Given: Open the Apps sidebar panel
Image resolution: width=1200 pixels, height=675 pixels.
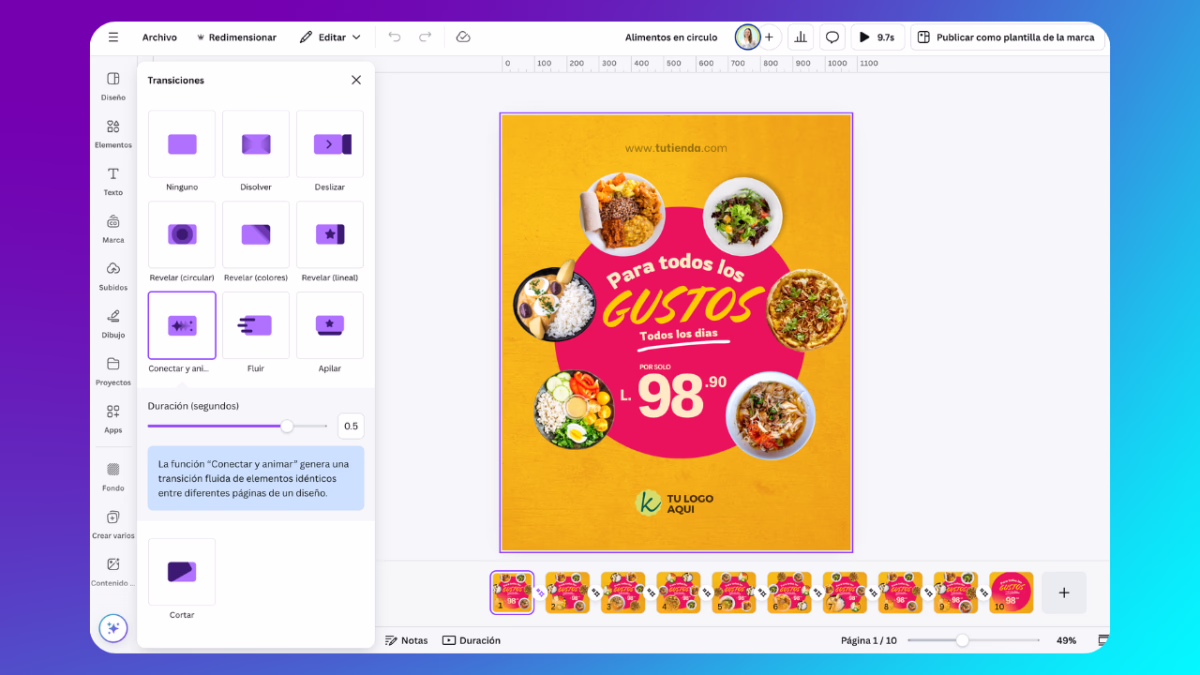Looking at the screenshot, I should pos(113,419).
